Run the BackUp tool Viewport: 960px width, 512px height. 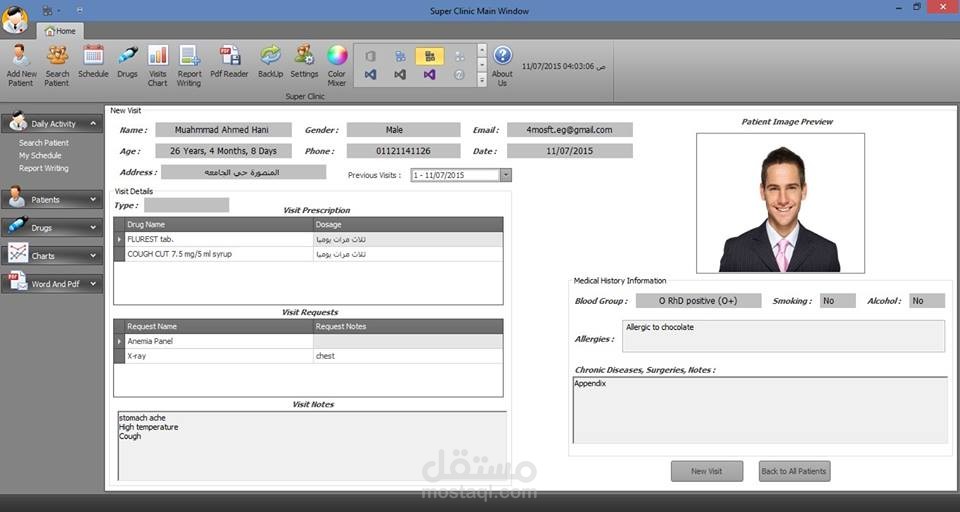tap(270, 61)
